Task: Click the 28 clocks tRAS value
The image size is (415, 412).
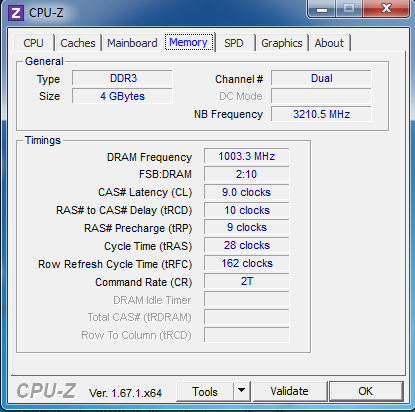Action: (247, 245)
